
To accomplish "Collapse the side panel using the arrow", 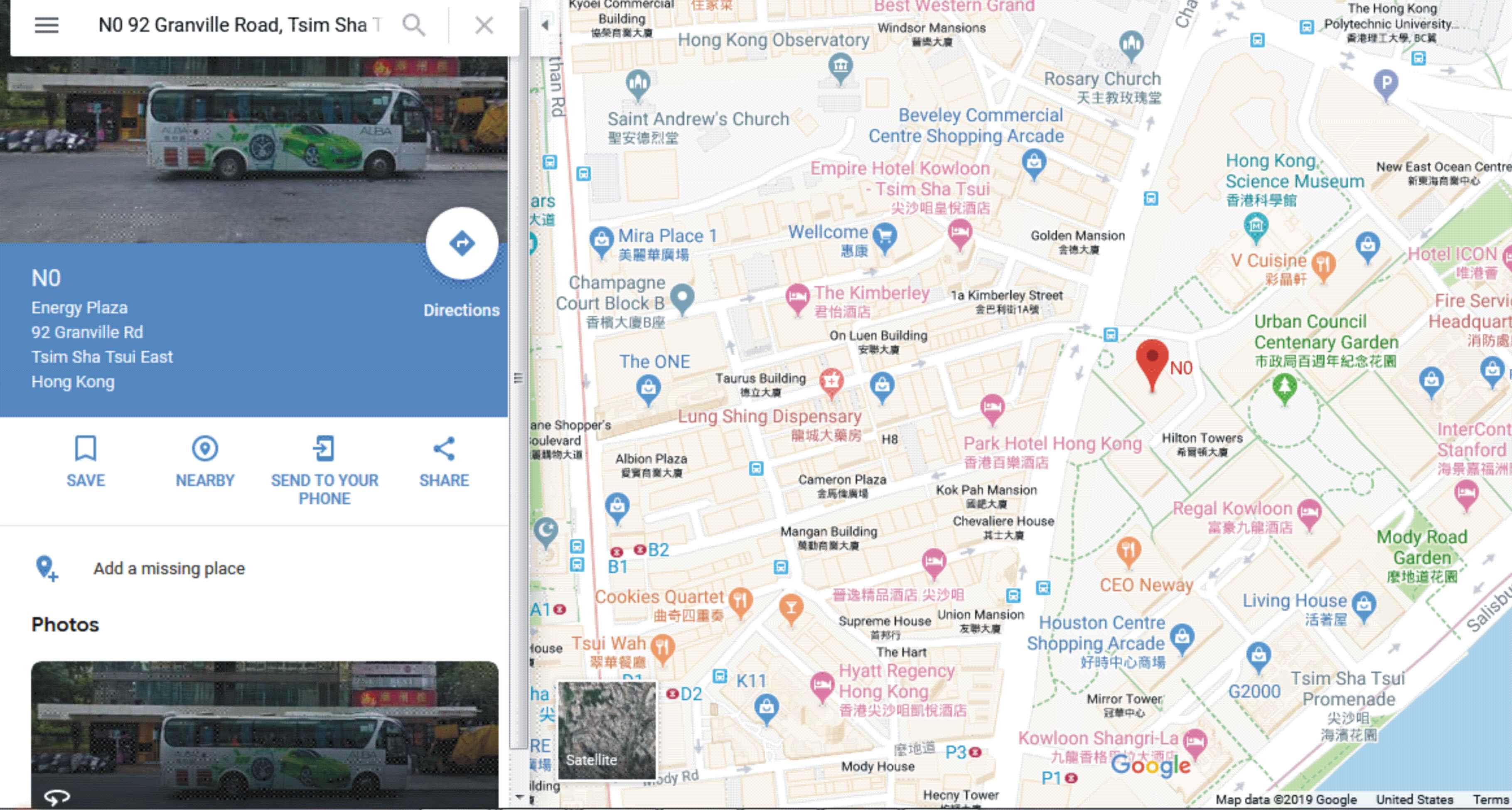I will pos(545,25).
